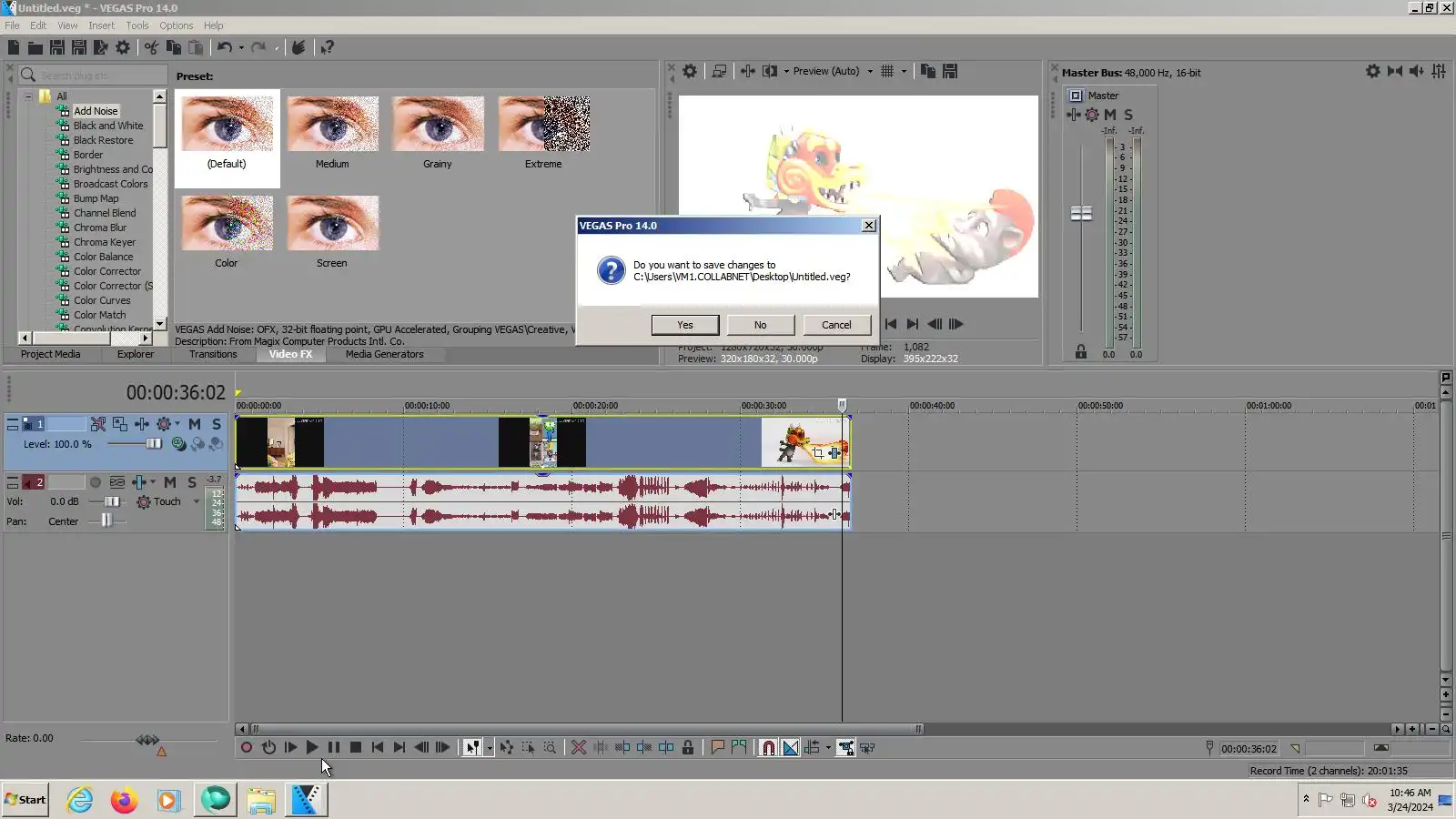Switch to Media Generators tab
This screenshot has width=1456, height=819.
pyautogui.click(x=384, y=355)
